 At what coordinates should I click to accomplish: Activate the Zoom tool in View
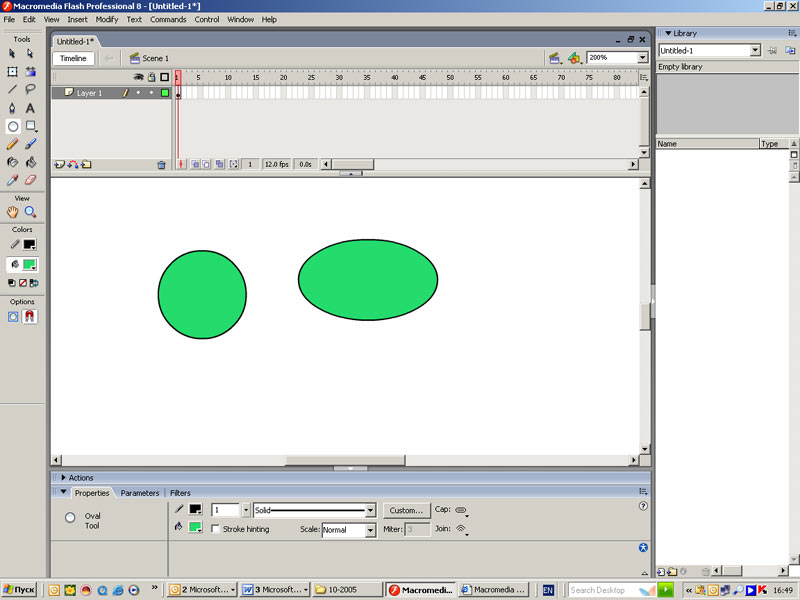(x=30, y=212)
